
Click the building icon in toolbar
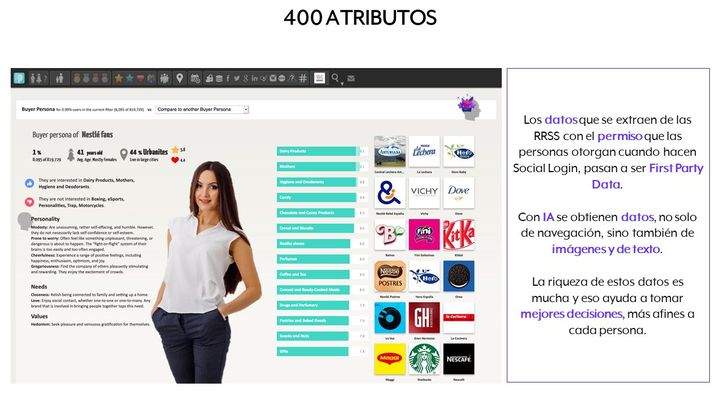[209, 79]
